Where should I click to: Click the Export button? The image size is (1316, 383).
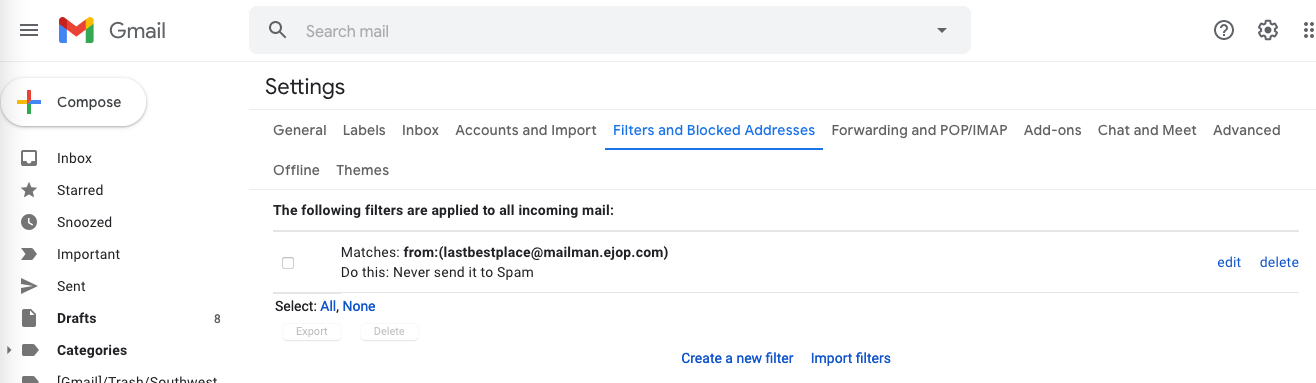(x=312, y=331)
